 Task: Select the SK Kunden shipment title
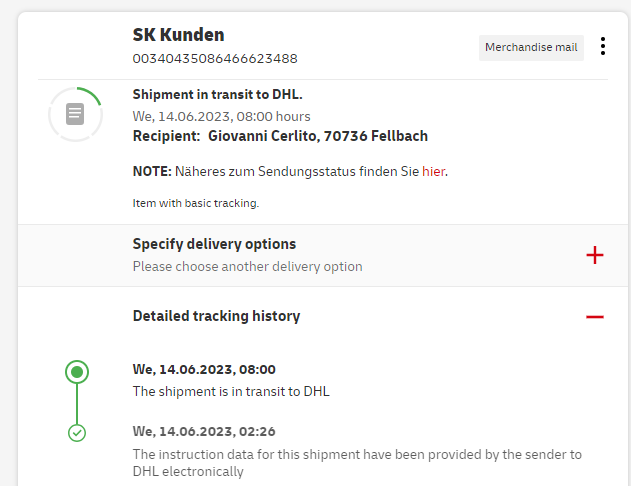pos(178,35)
